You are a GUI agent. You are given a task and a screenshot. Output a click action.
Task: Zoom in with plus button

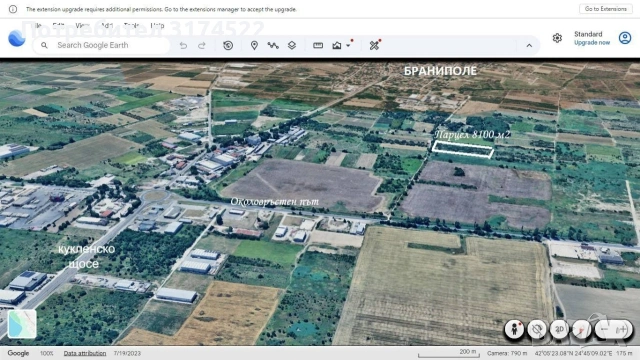click(x=622, y=329)
